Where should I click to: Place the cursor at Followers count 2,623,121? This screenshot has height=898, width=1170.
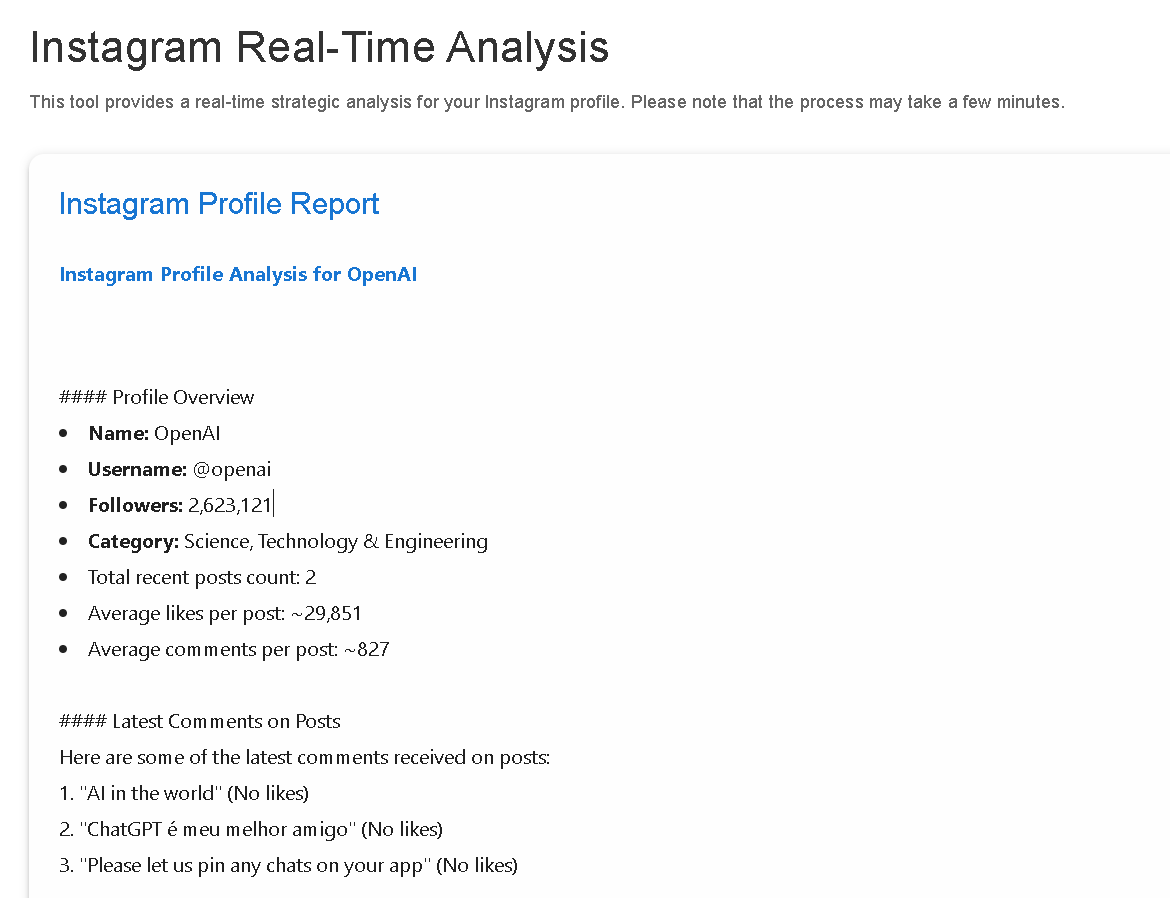tap(230, 505)
